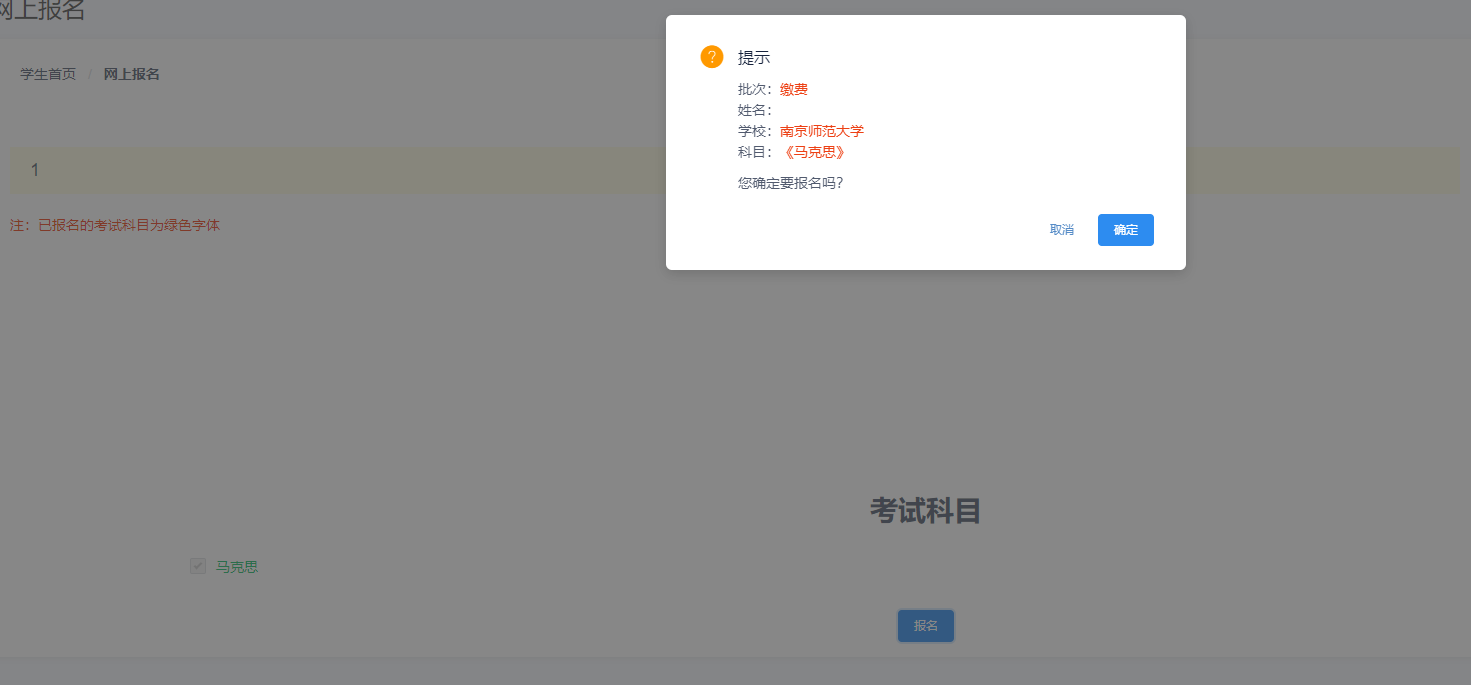The image size is (1471, 685).
Task: Select the red 缴费 batch value
Action: tap(794, 90)
